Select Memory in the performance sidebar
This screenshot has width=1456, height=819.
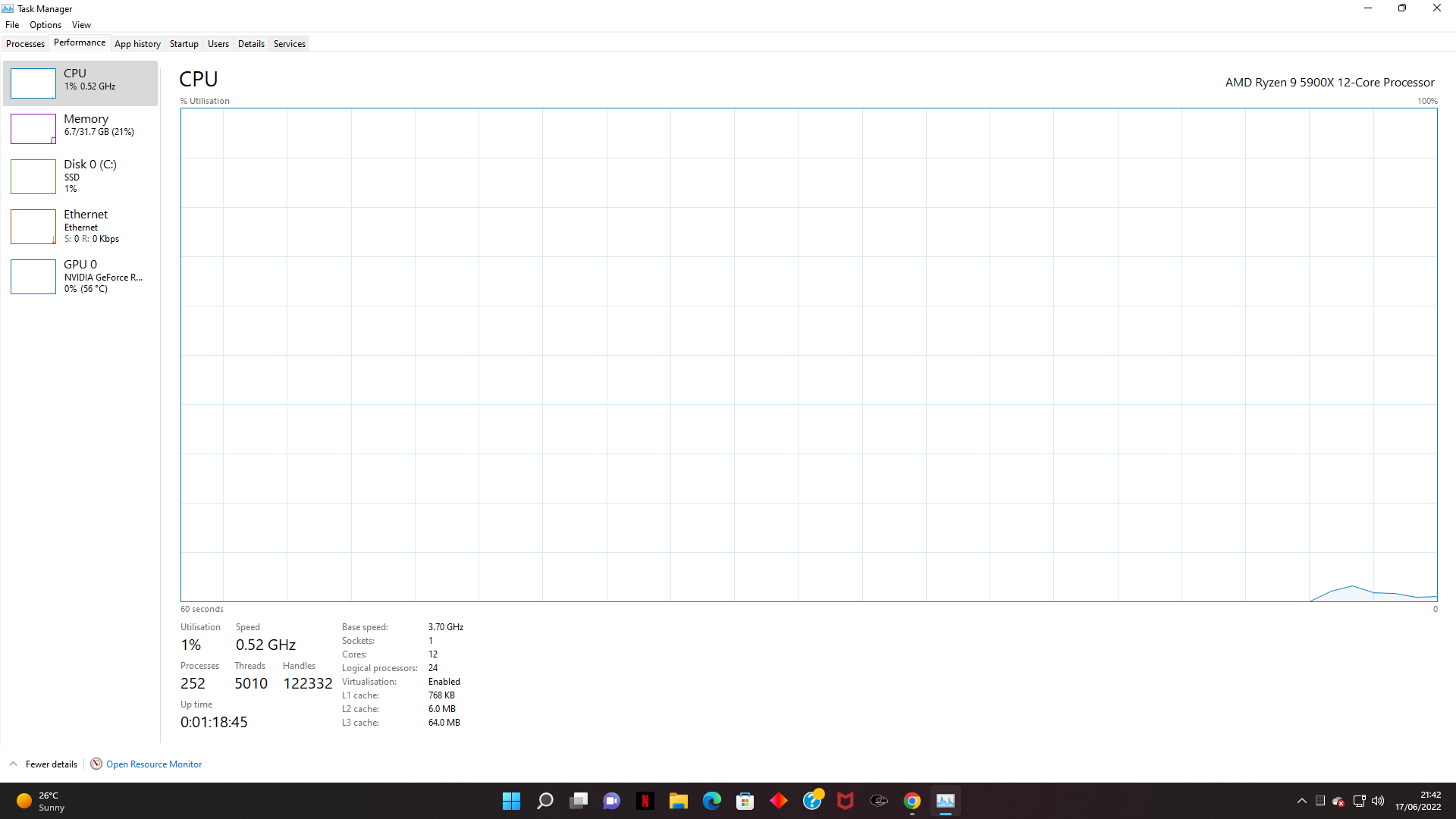tap(80, 129)
